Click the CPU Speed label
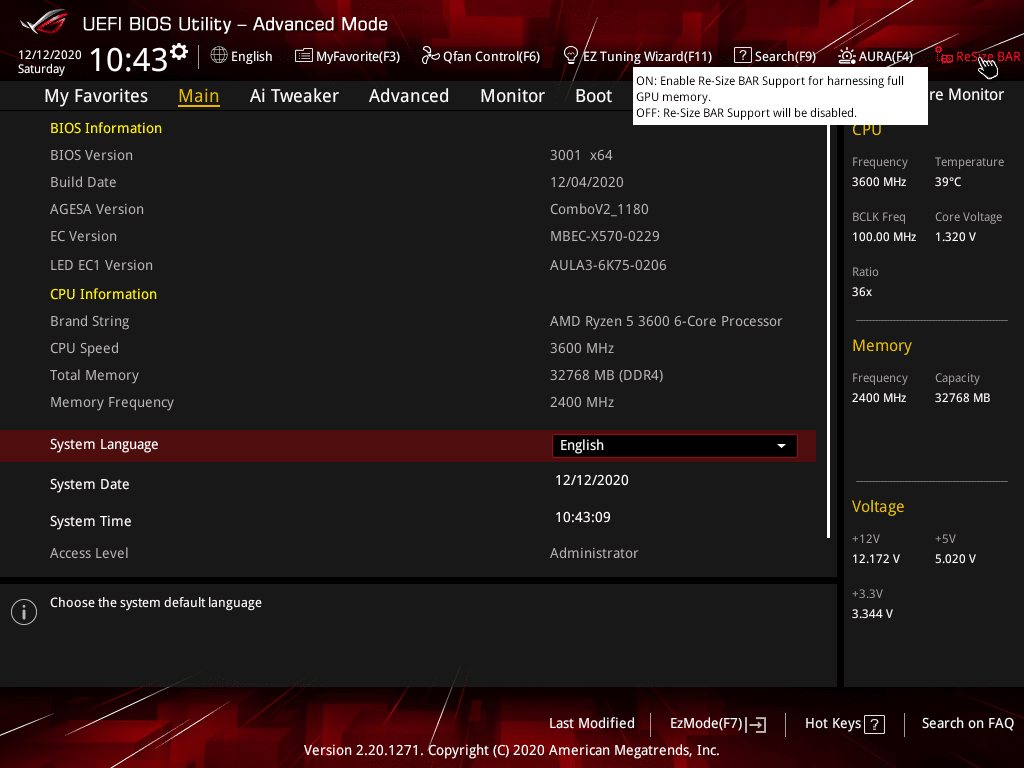Viewport: 1024px width, 768px height. (84, 349)
